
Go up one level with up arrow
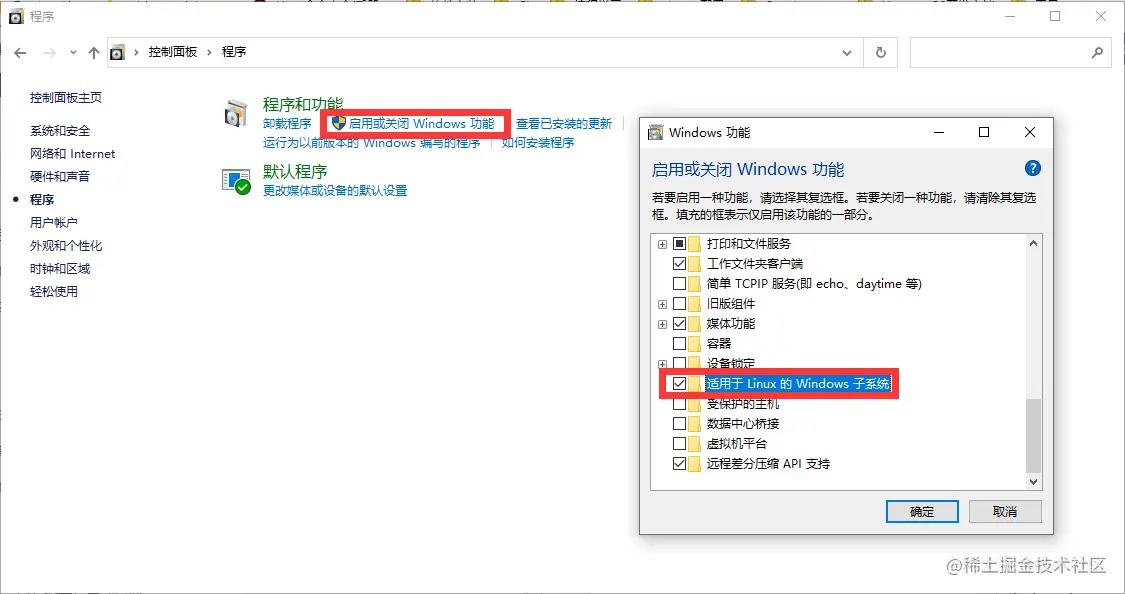coord(94,52)
